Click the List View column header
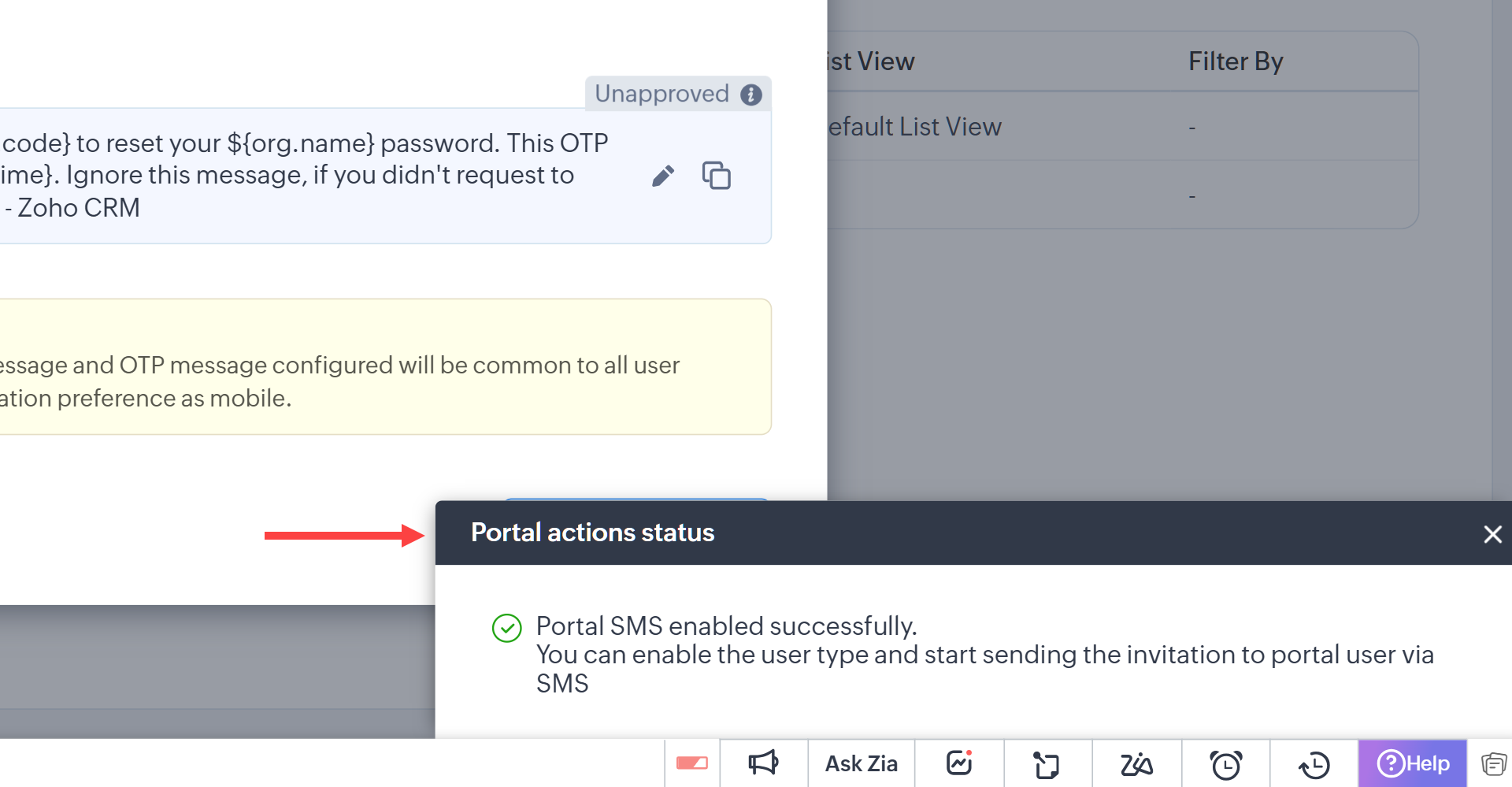 coord(871,61)
